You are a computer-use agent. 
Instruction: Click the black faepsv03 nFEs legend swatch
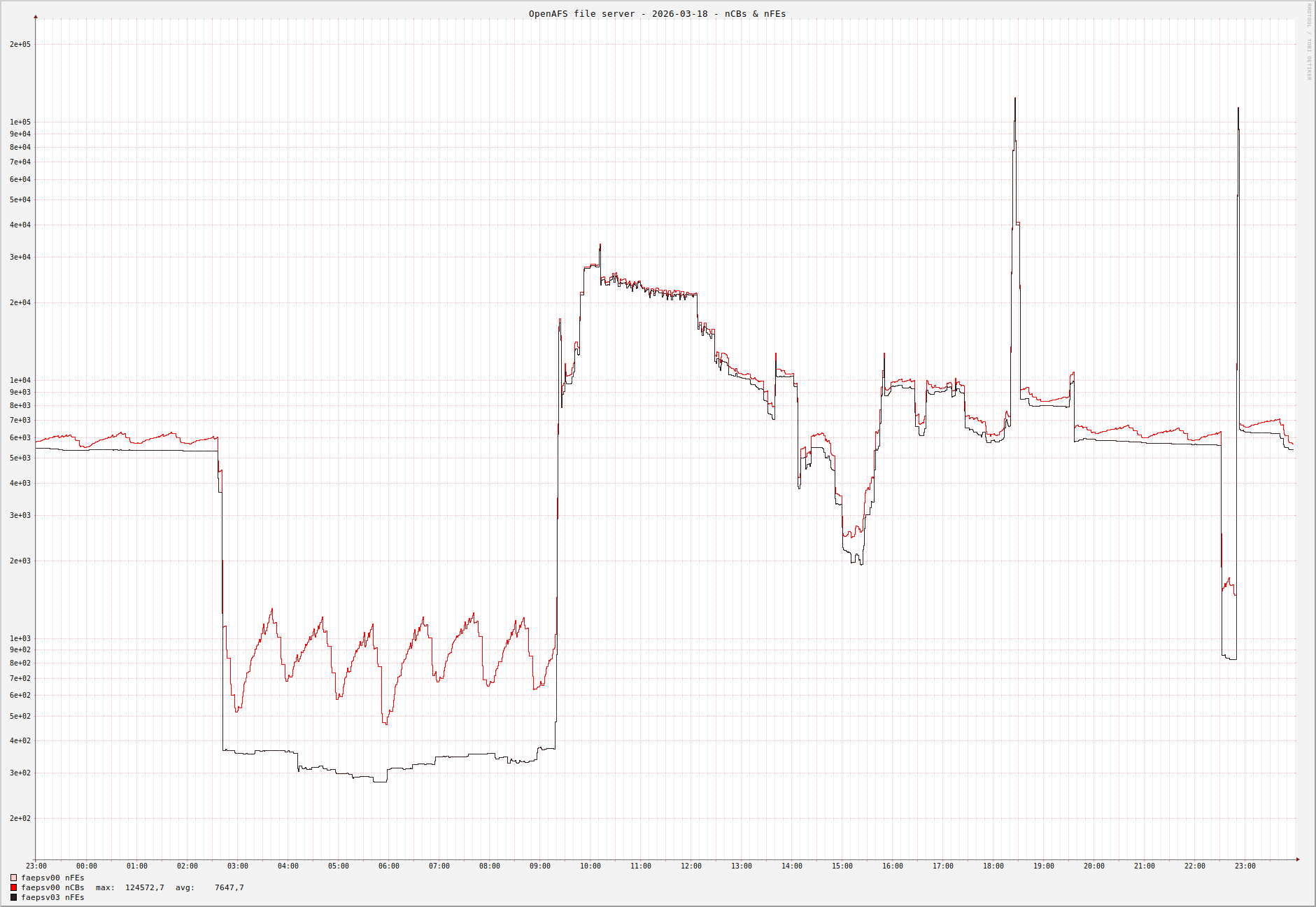point(13,897)
